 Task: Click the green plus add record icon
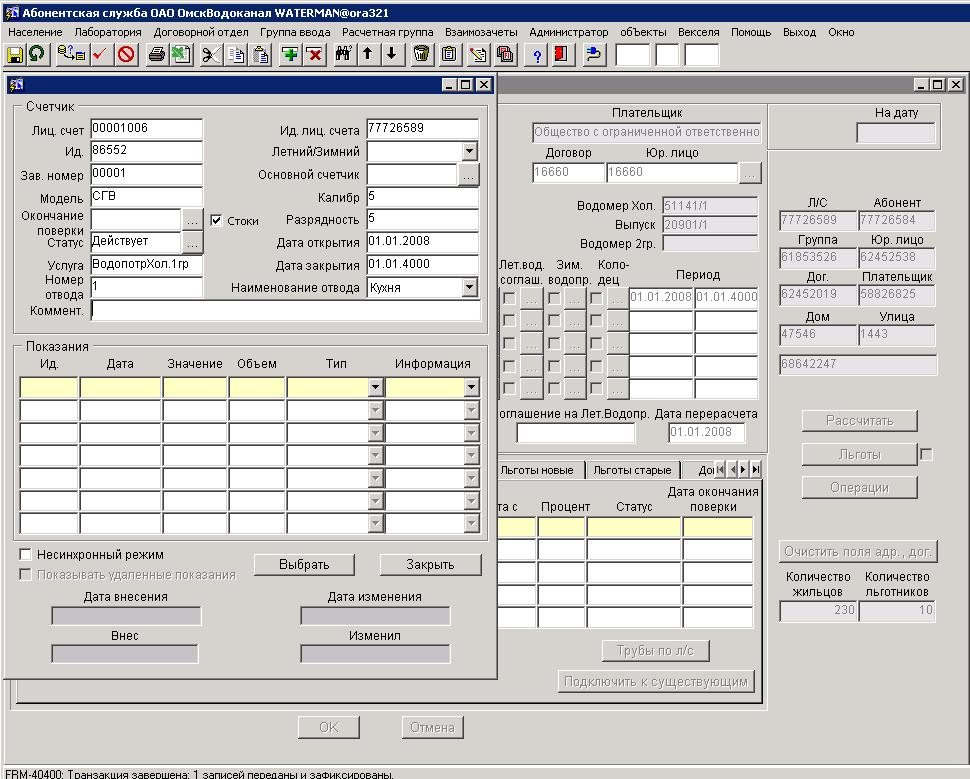coord(290,54)
